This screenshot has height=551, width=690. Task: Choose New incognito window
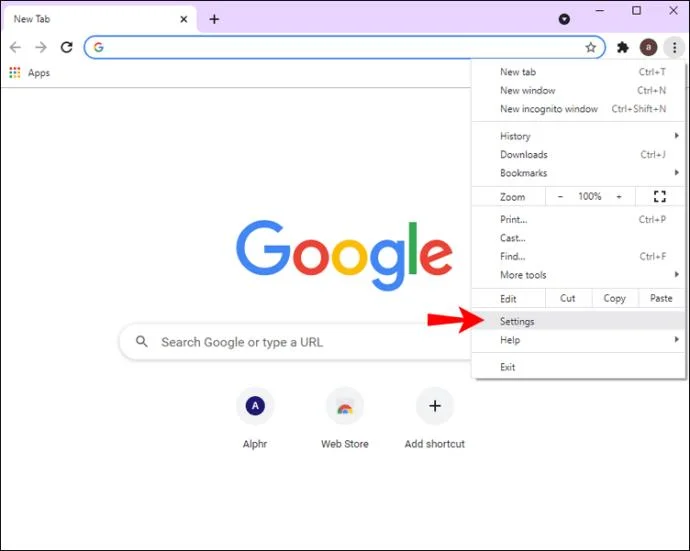(x=578, y=109)
